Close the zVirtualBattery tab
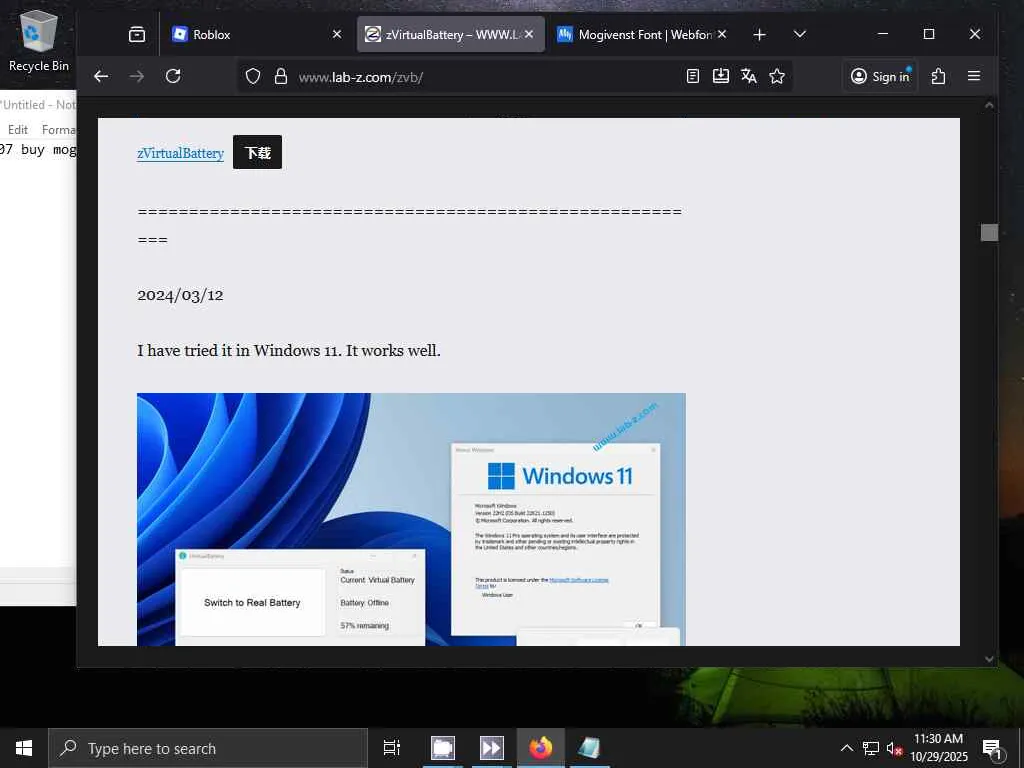Viewport: 1024px width, 768px height. [x=529, y=34]
